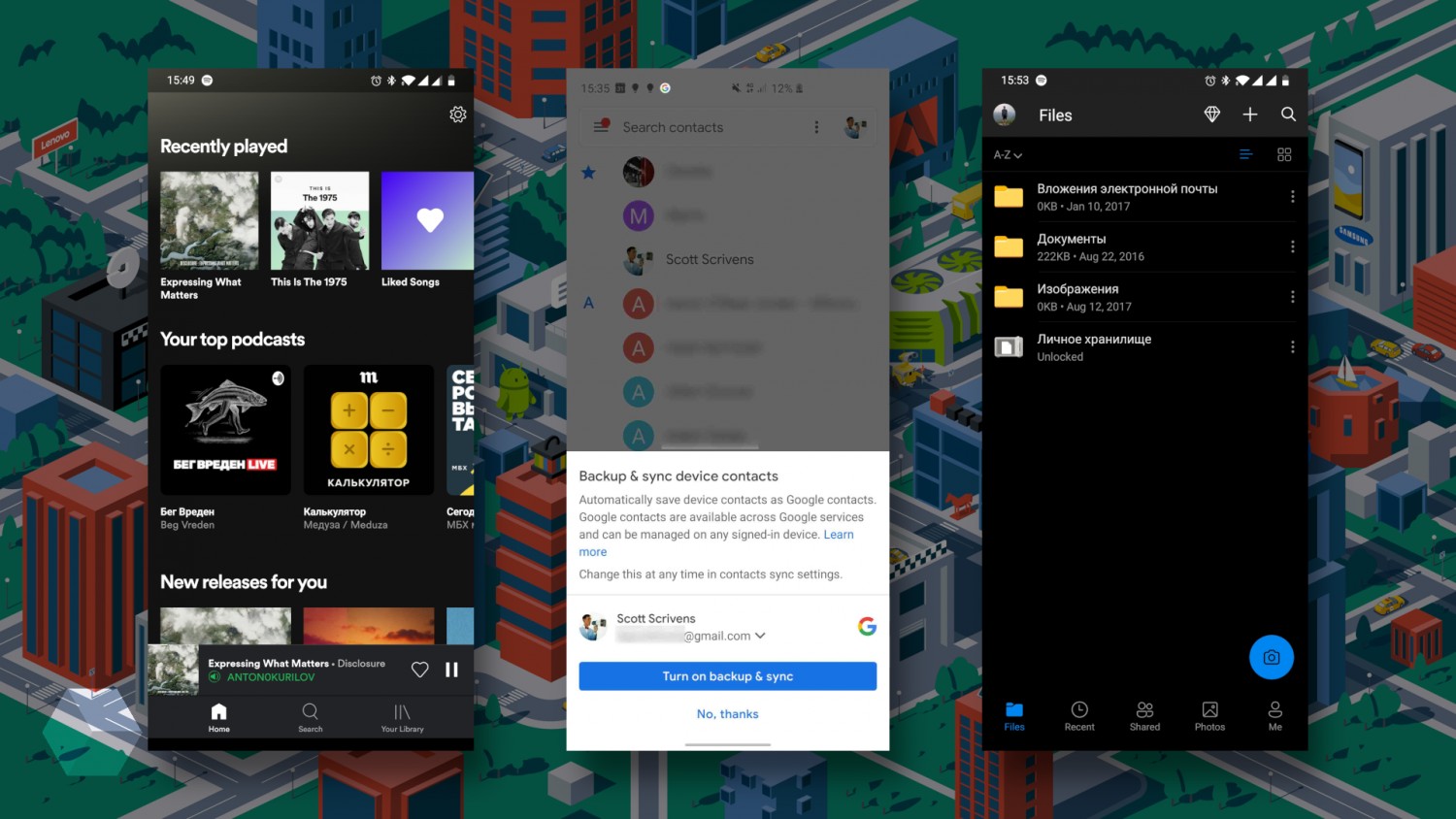The width and height of the screenshot is (1456, 819).
Task: Open the A-Z sort dropdown
Action: pyautogui.click(x=1008, y=155)
